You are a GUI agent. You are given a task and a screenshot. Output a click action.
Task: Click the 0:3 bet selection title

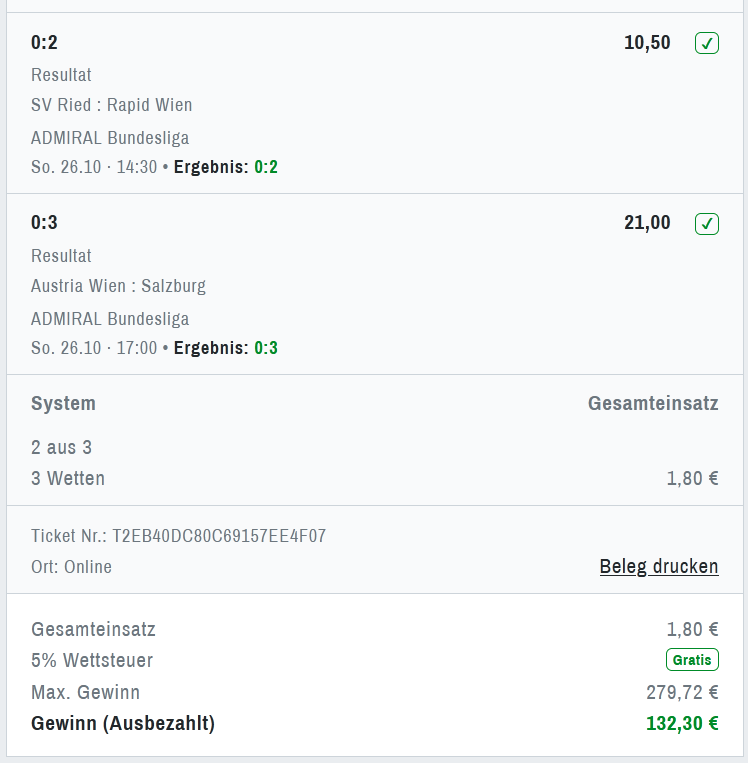[45, 223]
